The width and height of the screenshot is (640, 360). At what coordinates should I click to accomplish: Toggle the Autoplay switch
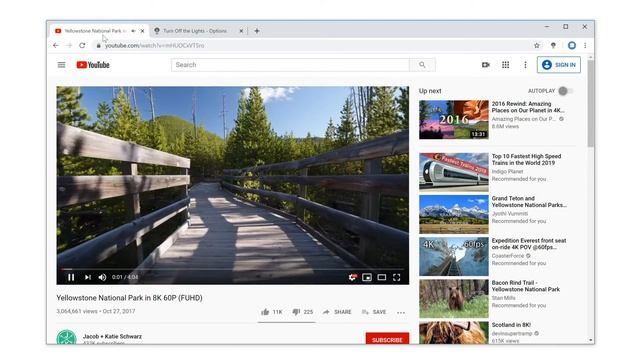click(565, 91)
